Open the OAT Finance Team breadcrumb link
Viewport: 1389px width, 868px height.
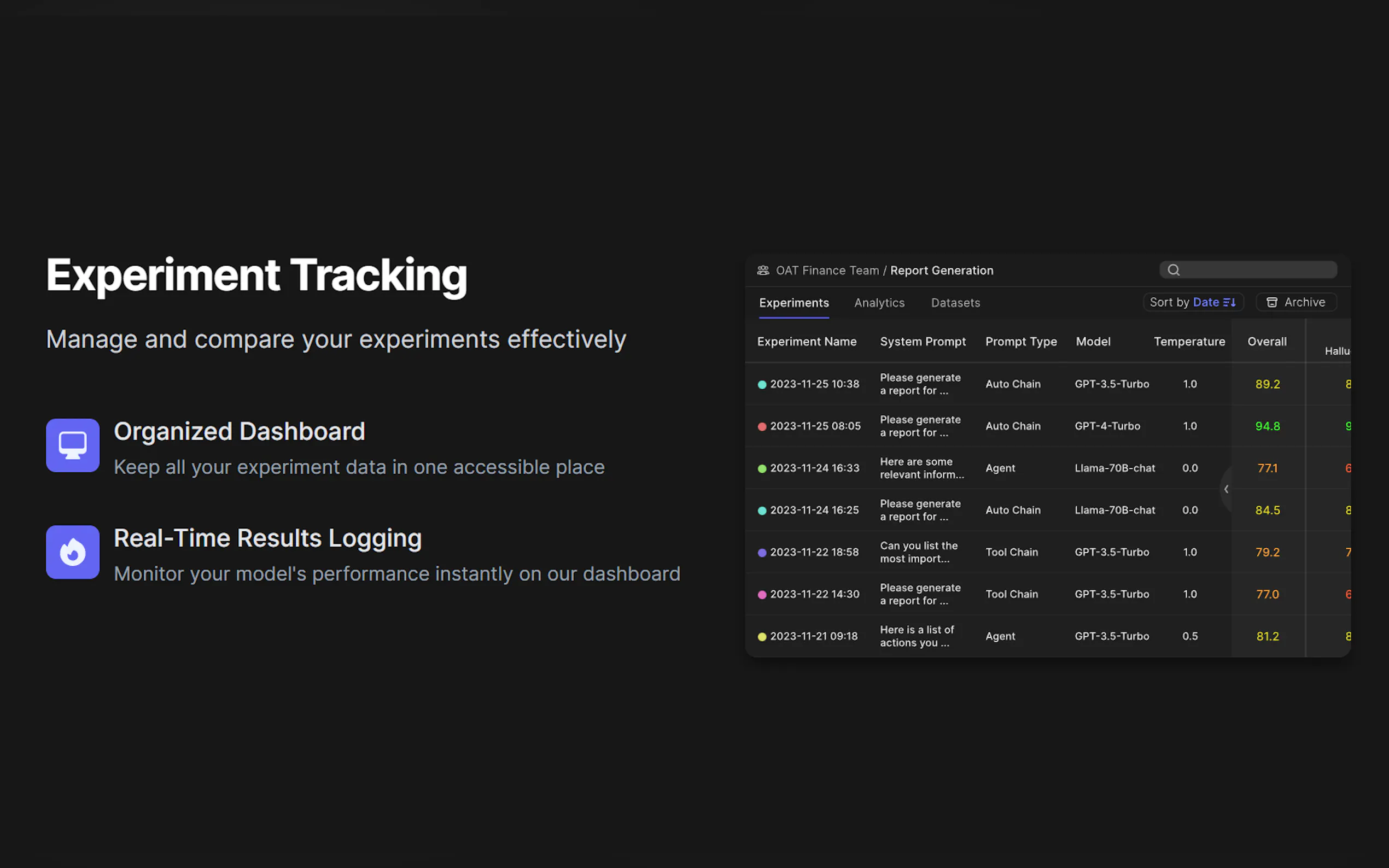(x=827, y=271)
